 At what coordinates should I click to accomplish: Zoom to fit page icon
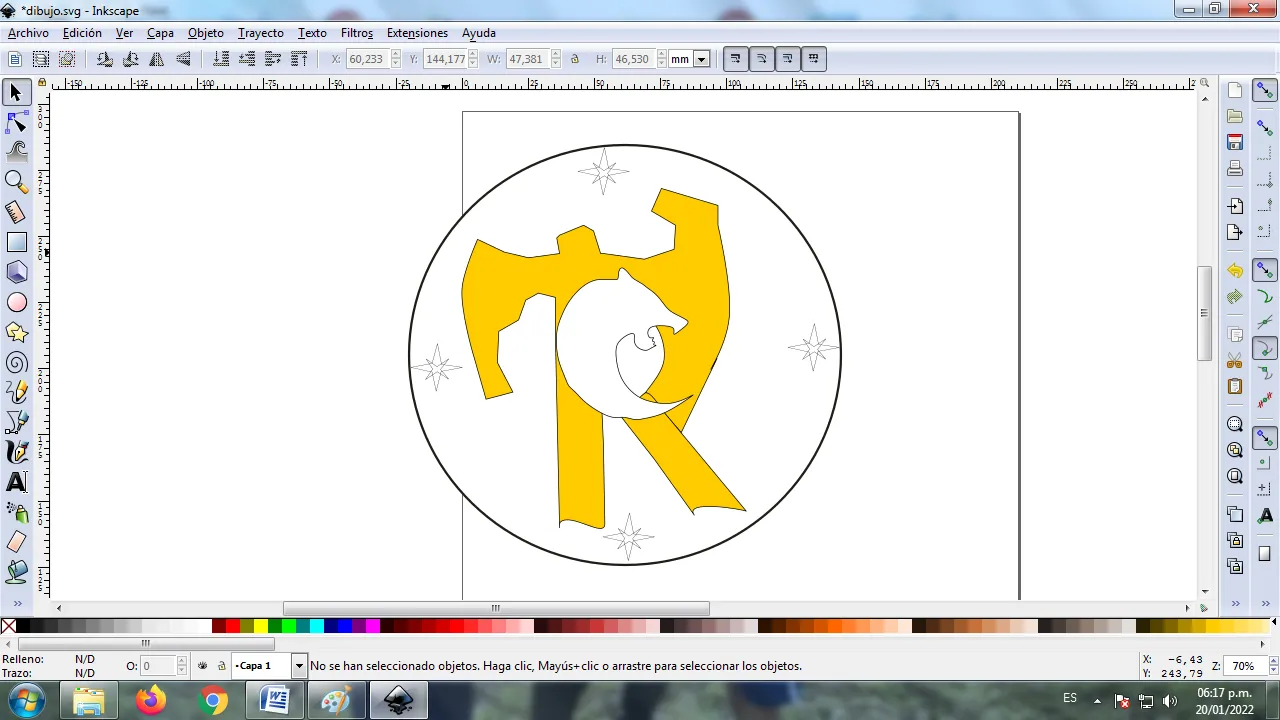pyautogui.click(x=1235, y=476)
